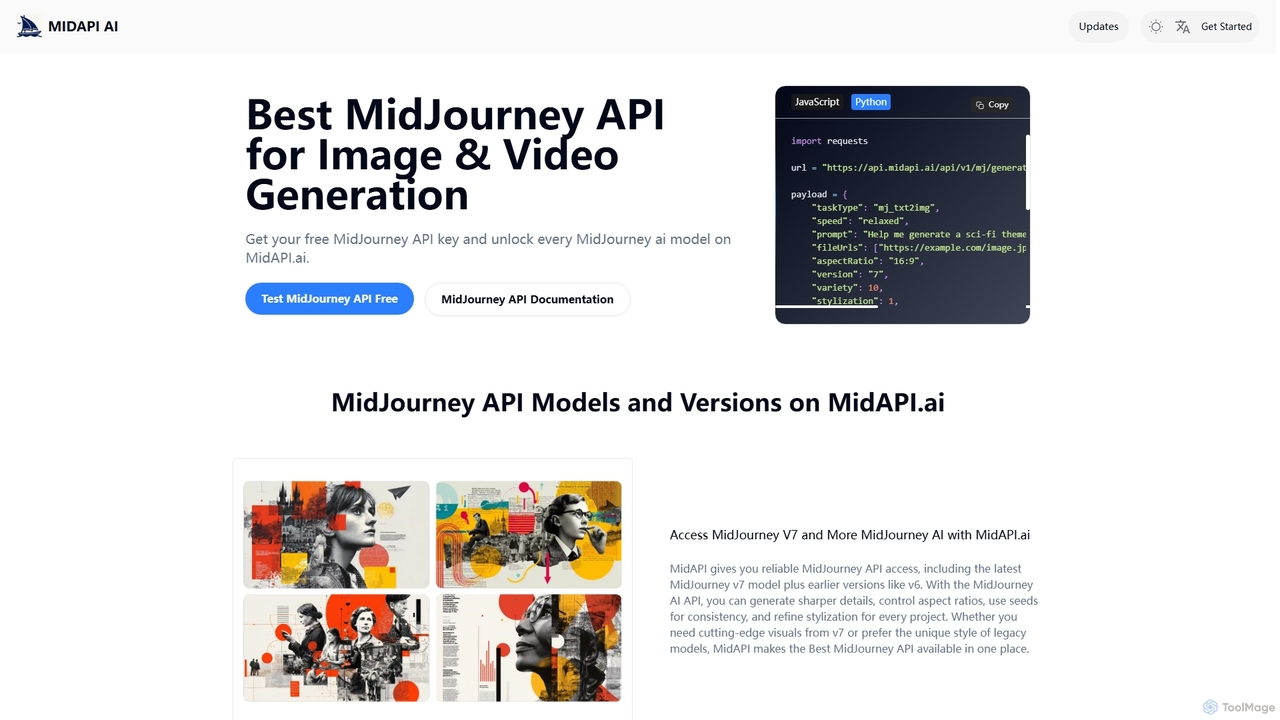This screenshot has height=720, width=1280.
Task: Switch to the JavaScript code tab
Action: click(817, 102)
